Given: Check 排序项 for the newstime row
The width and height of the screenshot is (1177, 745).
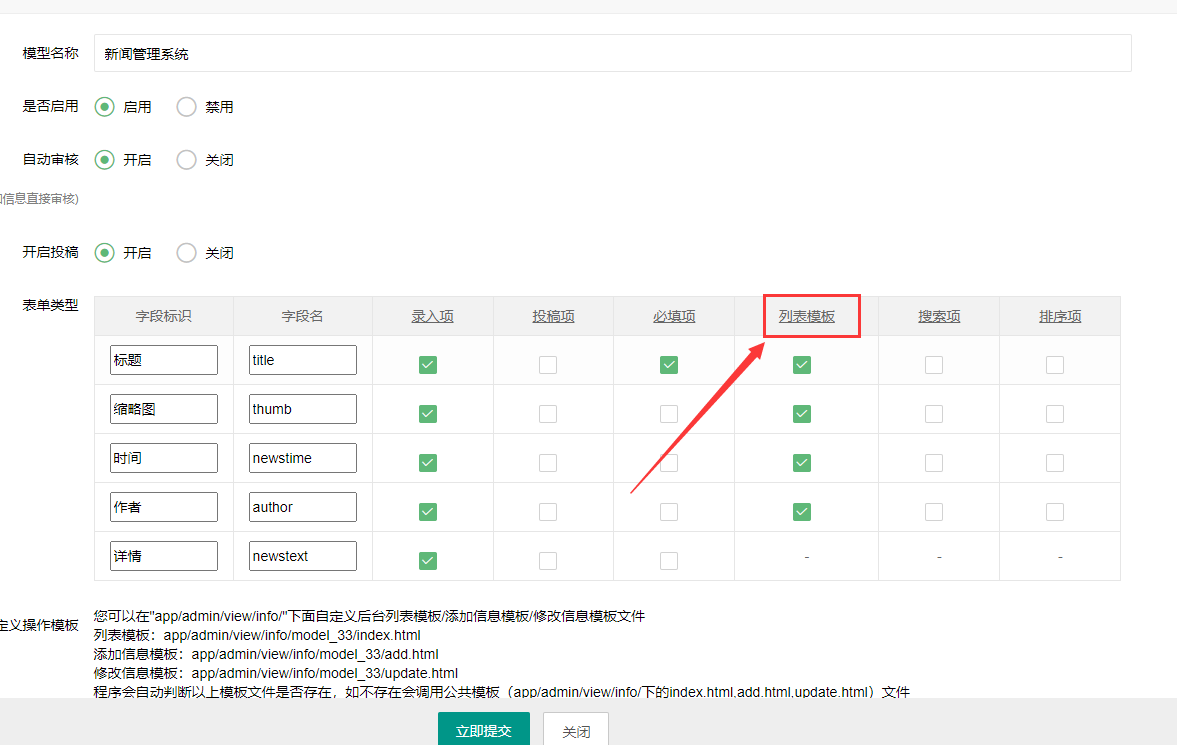Looking at the screenshot, I should pos(1055,463).
